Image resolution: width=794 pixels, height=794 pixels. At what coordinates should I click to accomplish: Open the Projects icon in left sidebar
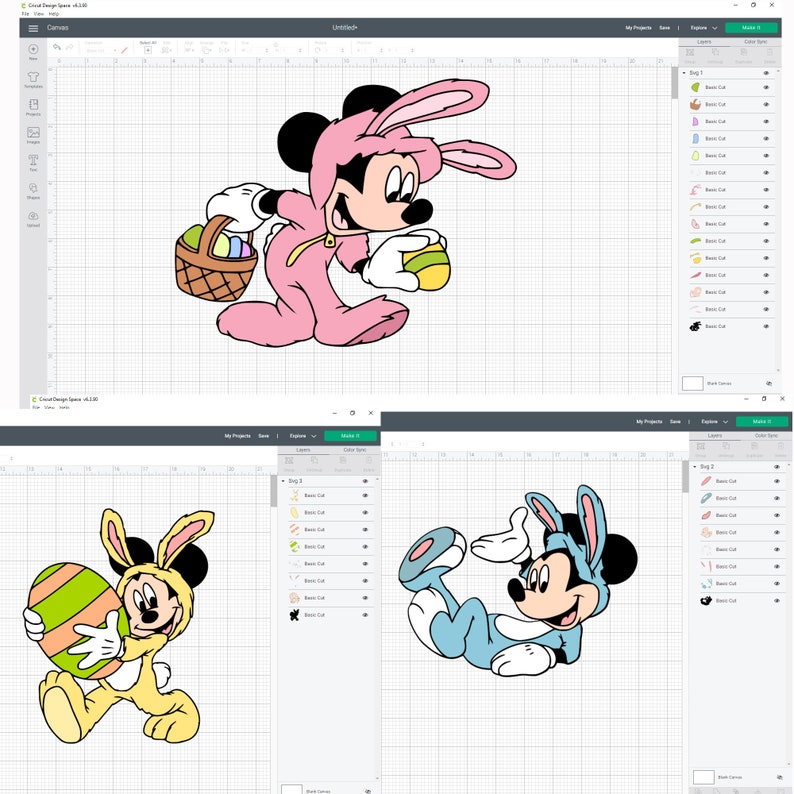[33, 105]
